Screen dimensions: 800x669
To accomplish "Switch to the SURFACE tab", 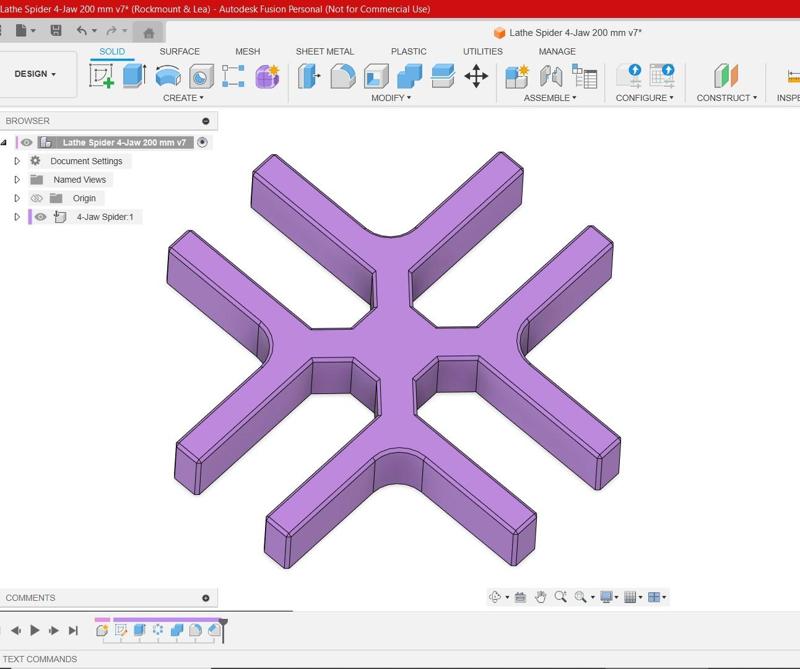I will click(x=180, y=52).
